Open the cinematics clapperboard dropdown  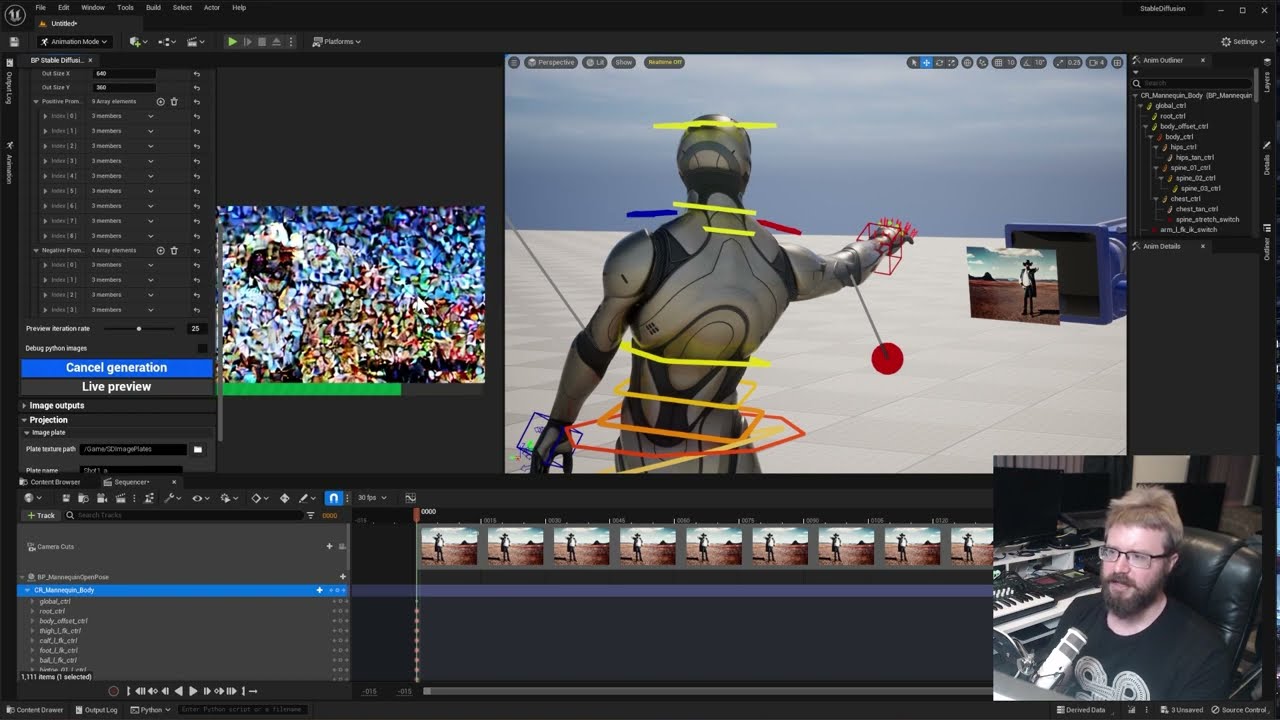[196, 42]
